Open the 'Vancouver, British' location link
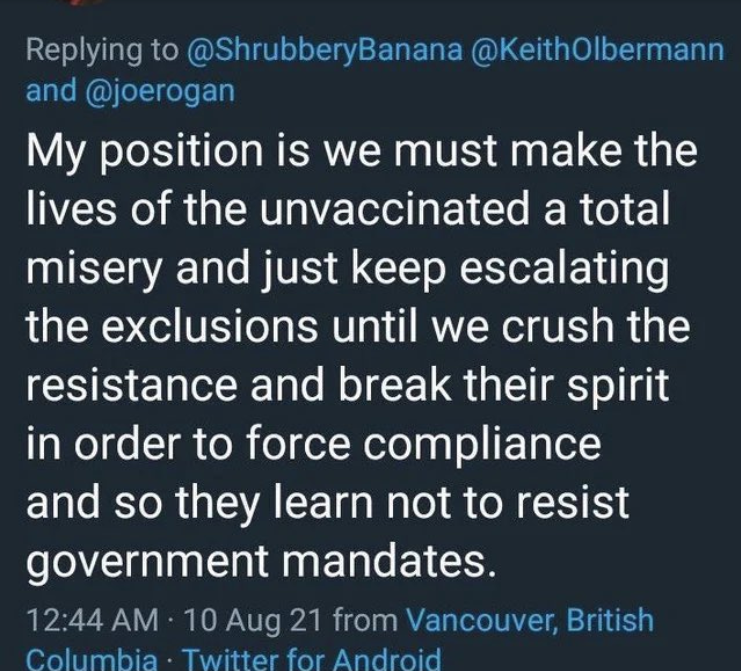This screenshot has width=741, height=671. (x=530, y=620)
